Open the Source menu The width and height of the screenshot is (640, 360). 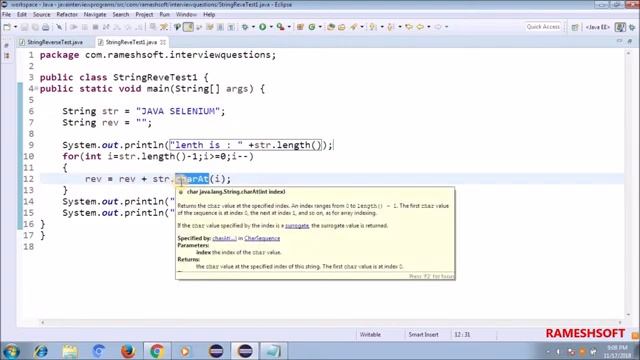[x=42, y=15]
